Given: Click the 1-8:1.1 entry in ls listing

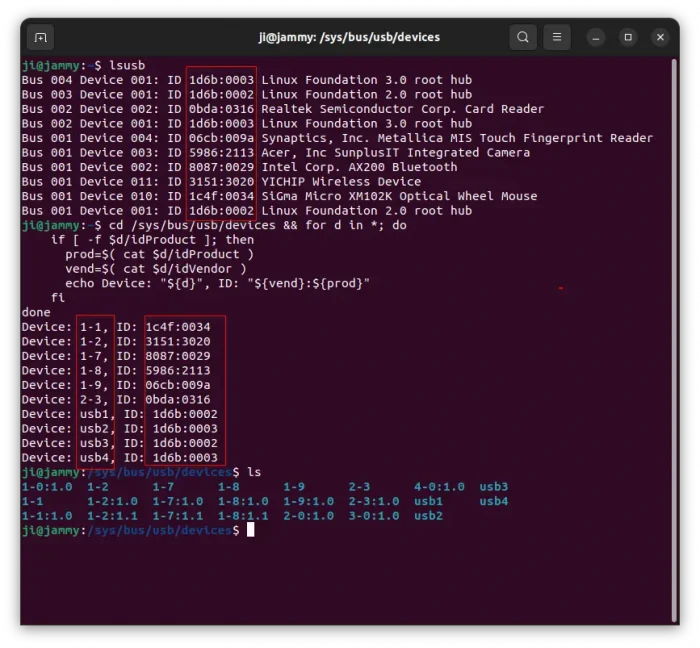Looking at the screenshot, I should (x=243, y=516).
